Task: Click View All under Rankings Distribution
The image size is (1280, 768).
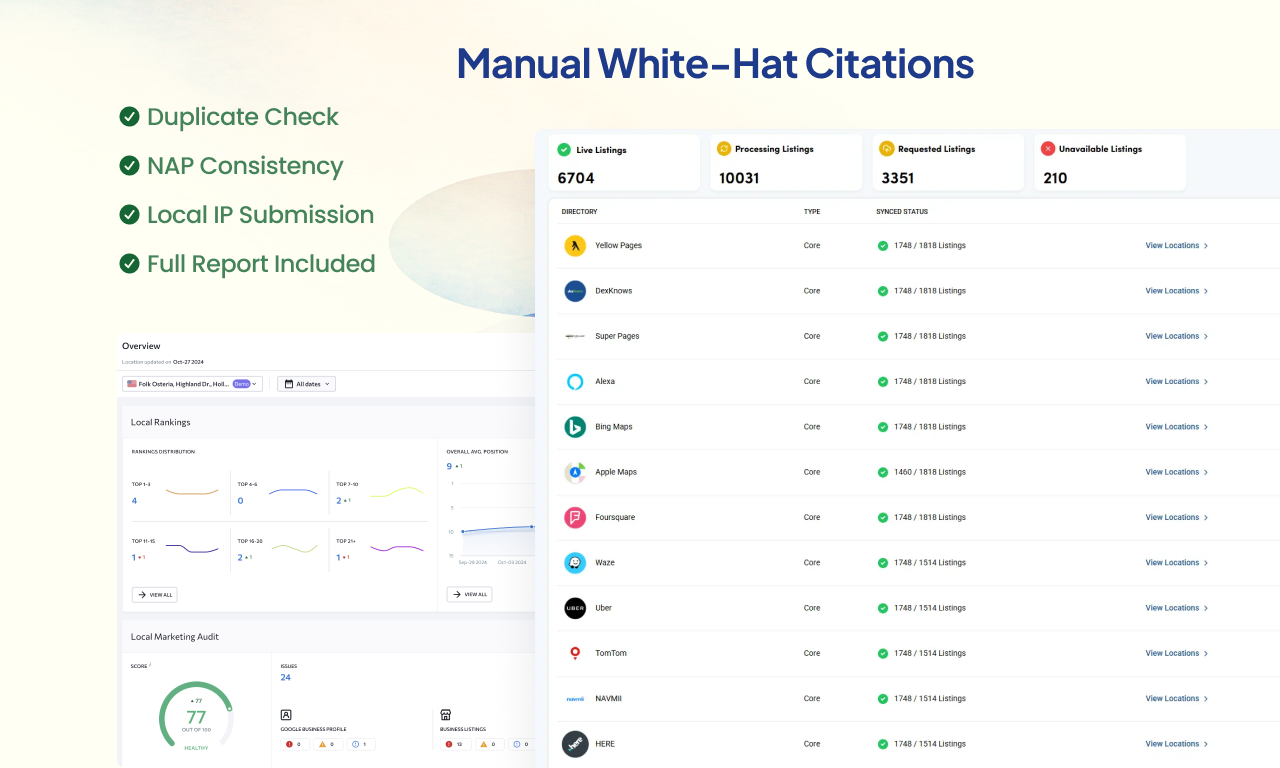Action: pos(154,595)
